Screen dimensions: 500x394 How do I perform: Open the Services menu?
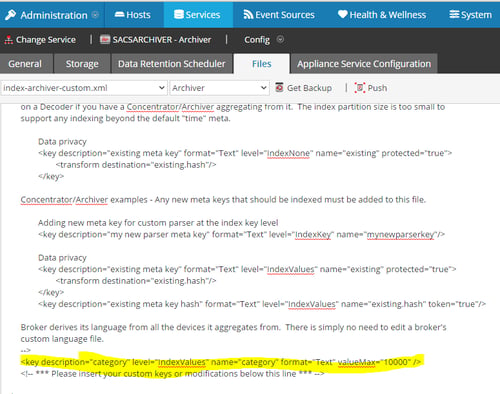198,15
